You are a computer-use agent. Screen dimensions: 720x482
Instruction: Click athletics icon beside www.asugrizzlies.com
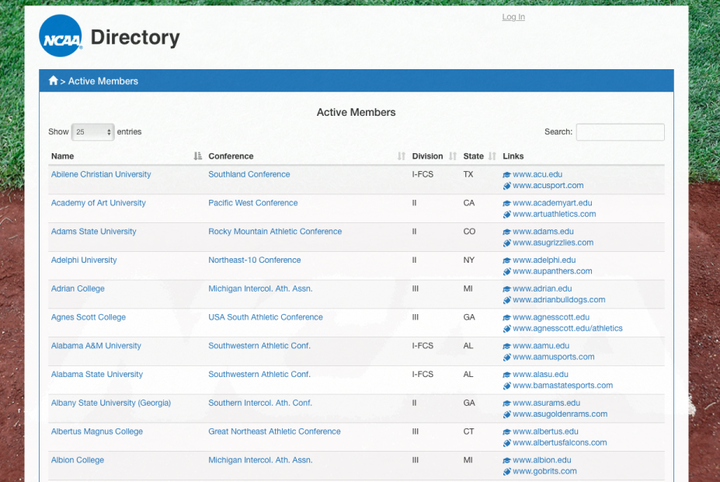coord(506,242)
